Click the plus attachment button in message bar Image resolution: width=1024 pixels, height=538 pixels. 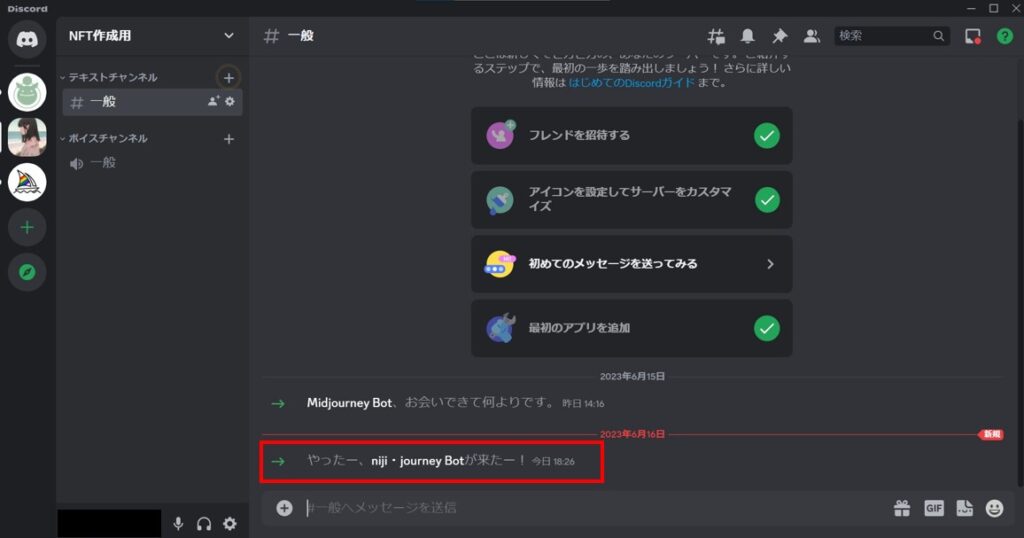[284, 508]
